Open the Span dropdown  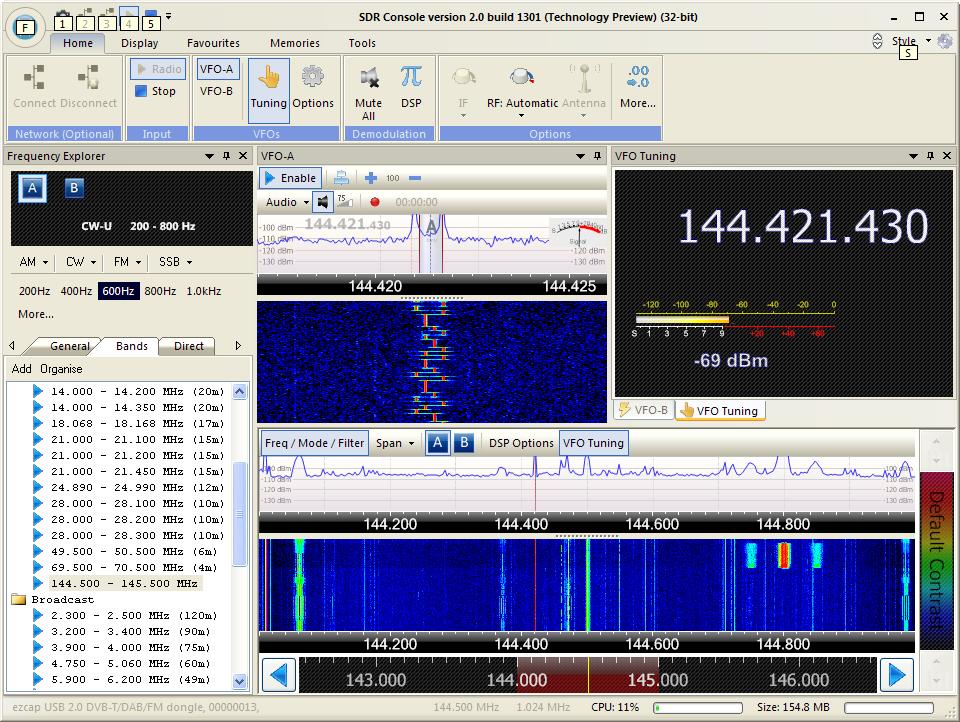tap(395, 443)
